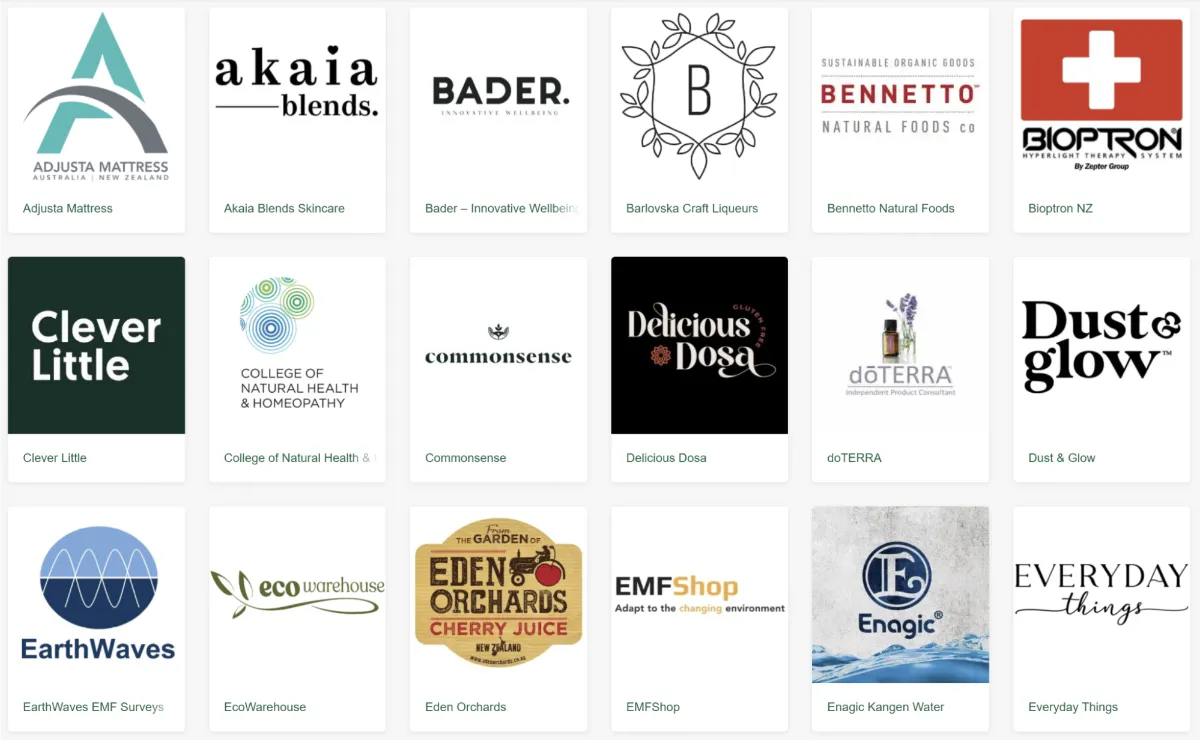Click the Commonsense text link
This screenshot has width=1200, height=740.
465,458
